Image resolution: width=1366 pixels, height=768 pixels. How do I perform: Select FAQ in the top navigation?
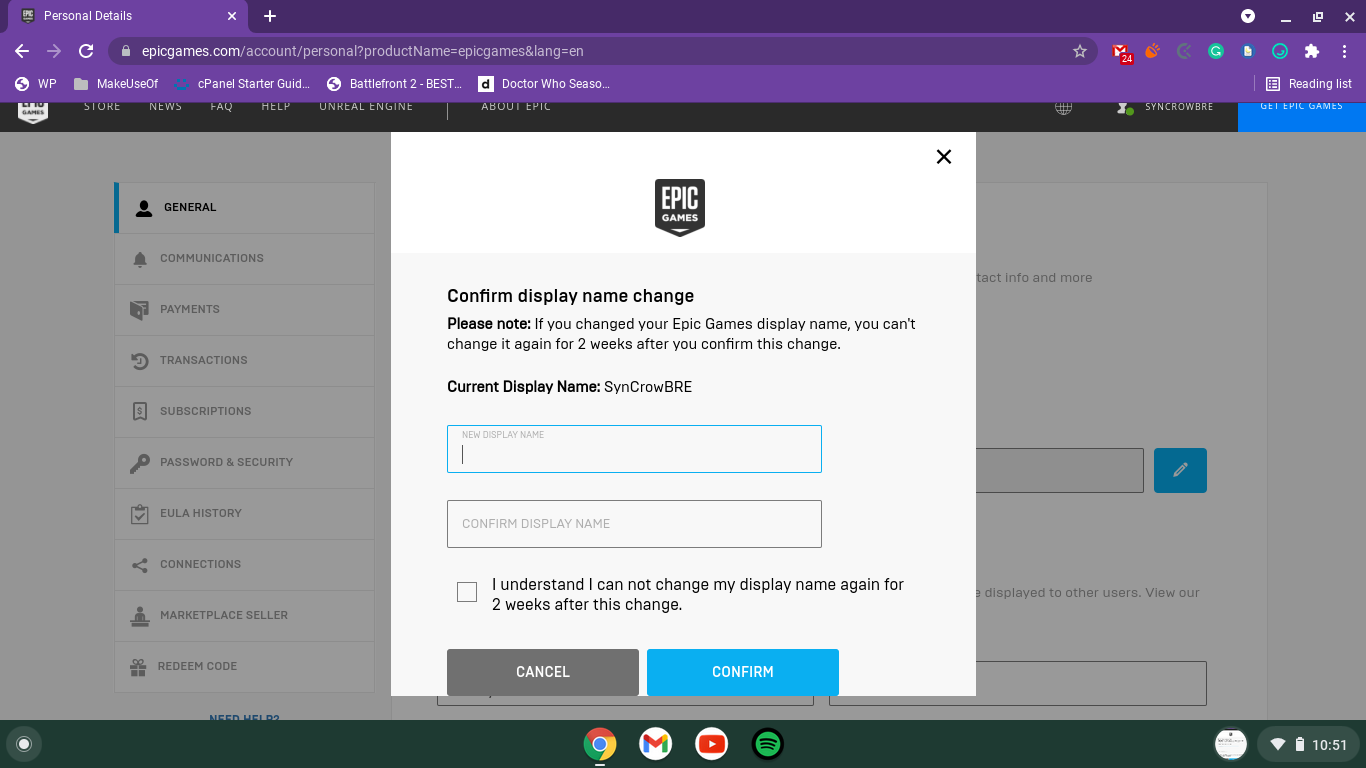click(220, 106)
